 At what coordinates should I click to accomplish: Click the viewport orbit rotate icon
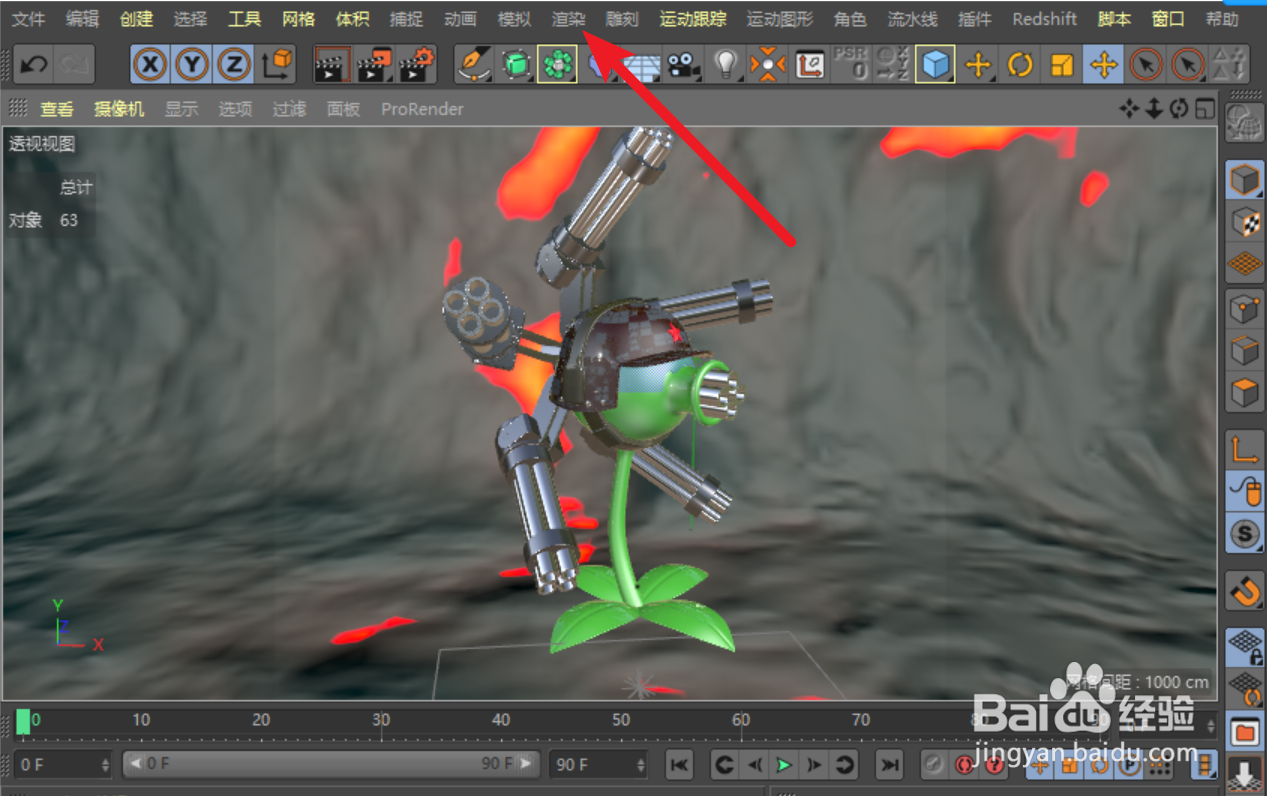[x=1179, y=108]
